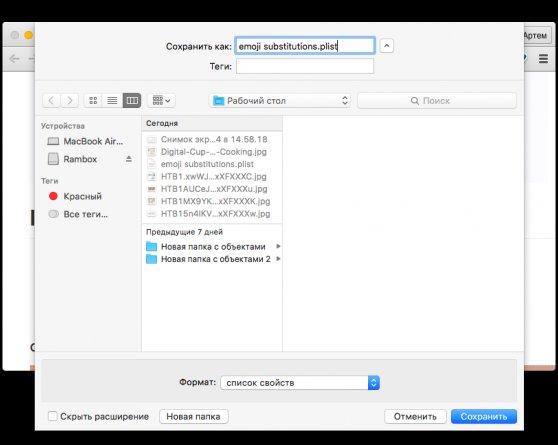Collapse the dialog with the arrow button
The image size is (558, 445).
pyautogui.click(x=386, y=46)
